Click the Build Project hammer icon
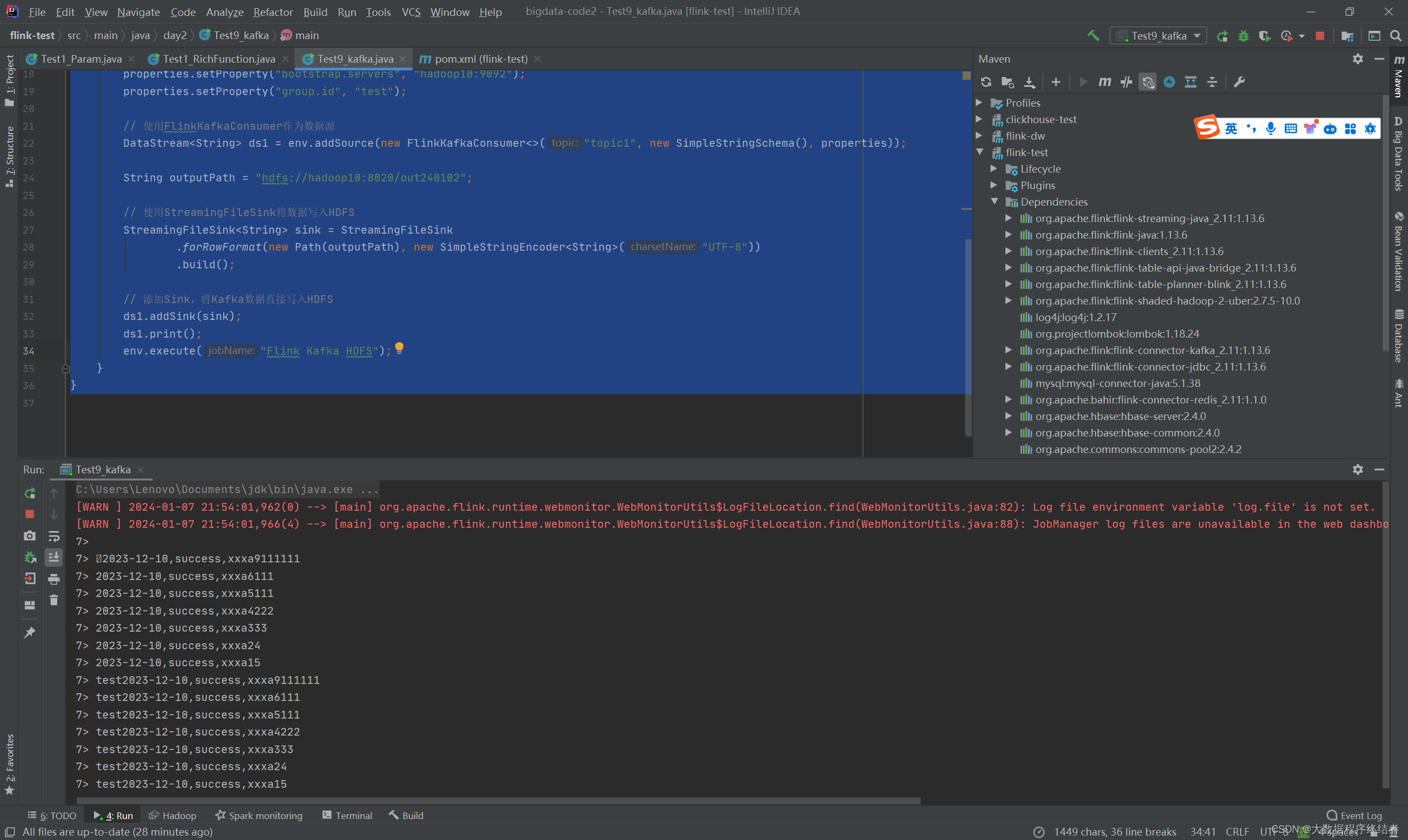Image resolution: width=1408 pixels, height=840 pixels. tap(1093, 36)
